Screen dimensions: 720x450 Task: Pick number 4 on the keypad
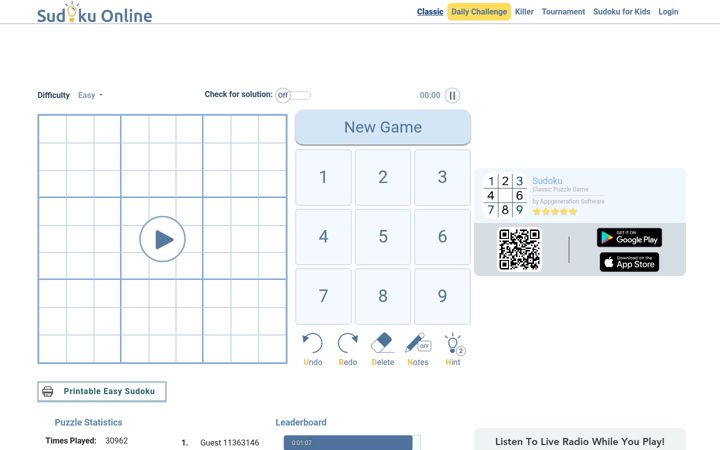[x=323, y=237]
